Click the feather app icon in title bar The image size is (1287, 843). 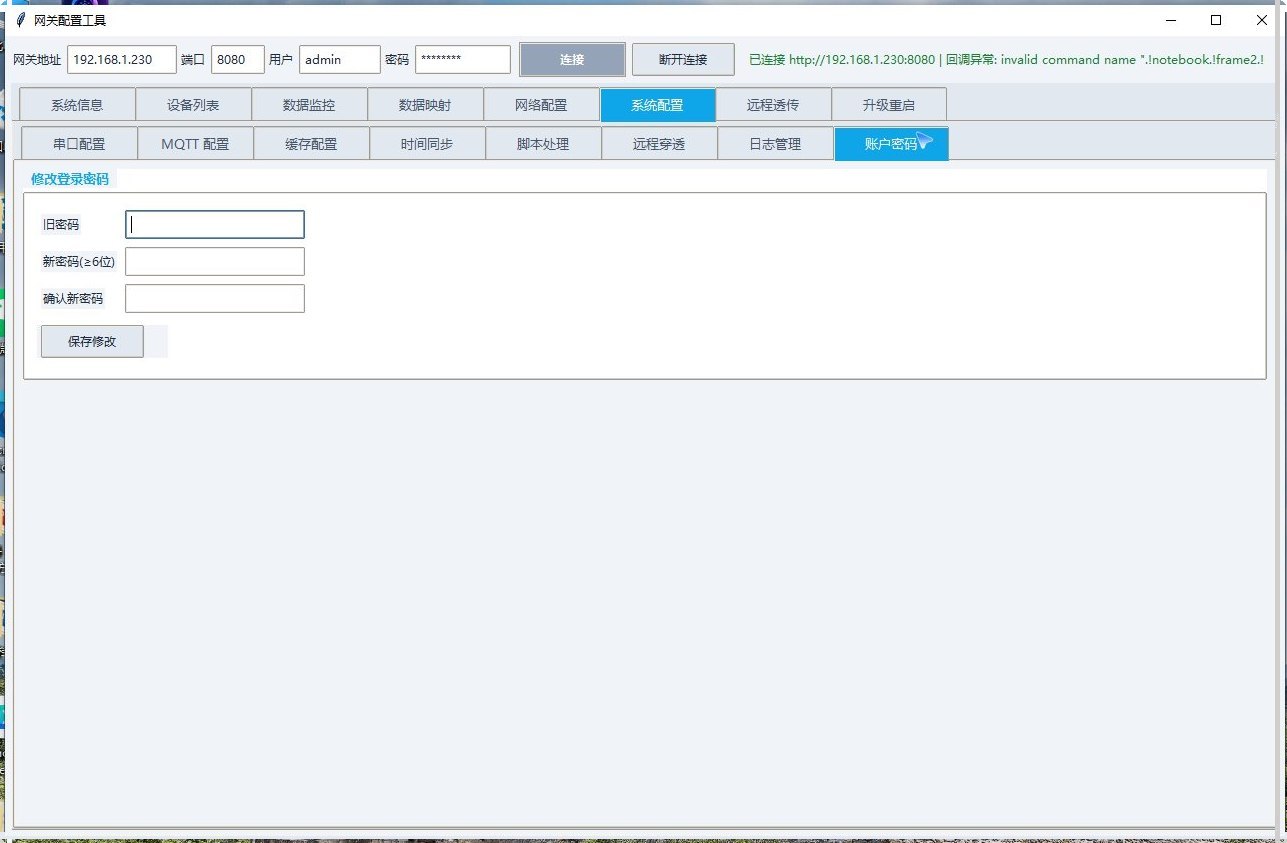[20, 20]
